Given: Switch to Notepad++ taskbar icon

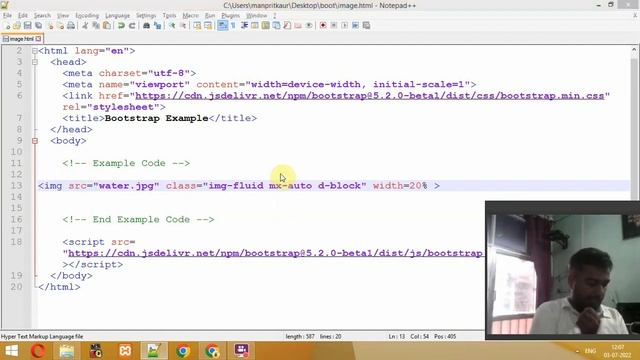Looking at the screenshot, I should [154, 351].
